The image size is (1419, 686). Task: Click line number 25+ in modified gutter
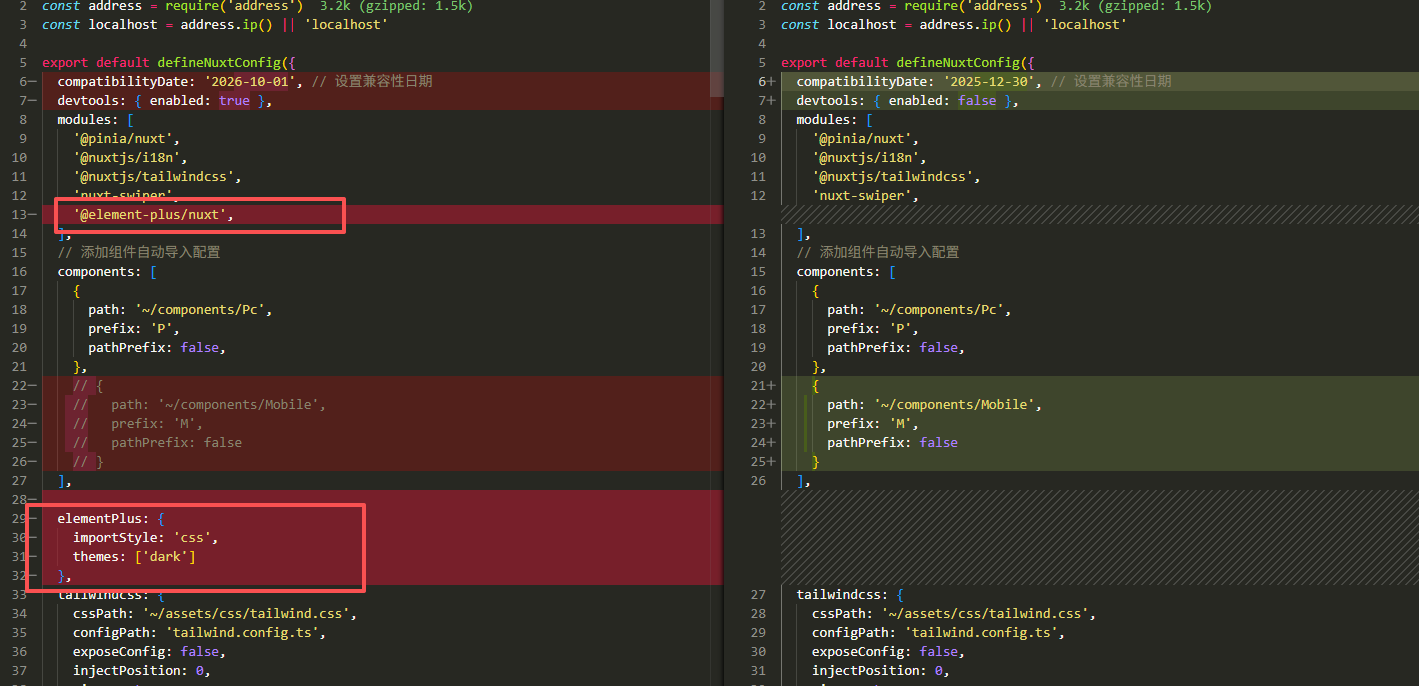[762, 461]
